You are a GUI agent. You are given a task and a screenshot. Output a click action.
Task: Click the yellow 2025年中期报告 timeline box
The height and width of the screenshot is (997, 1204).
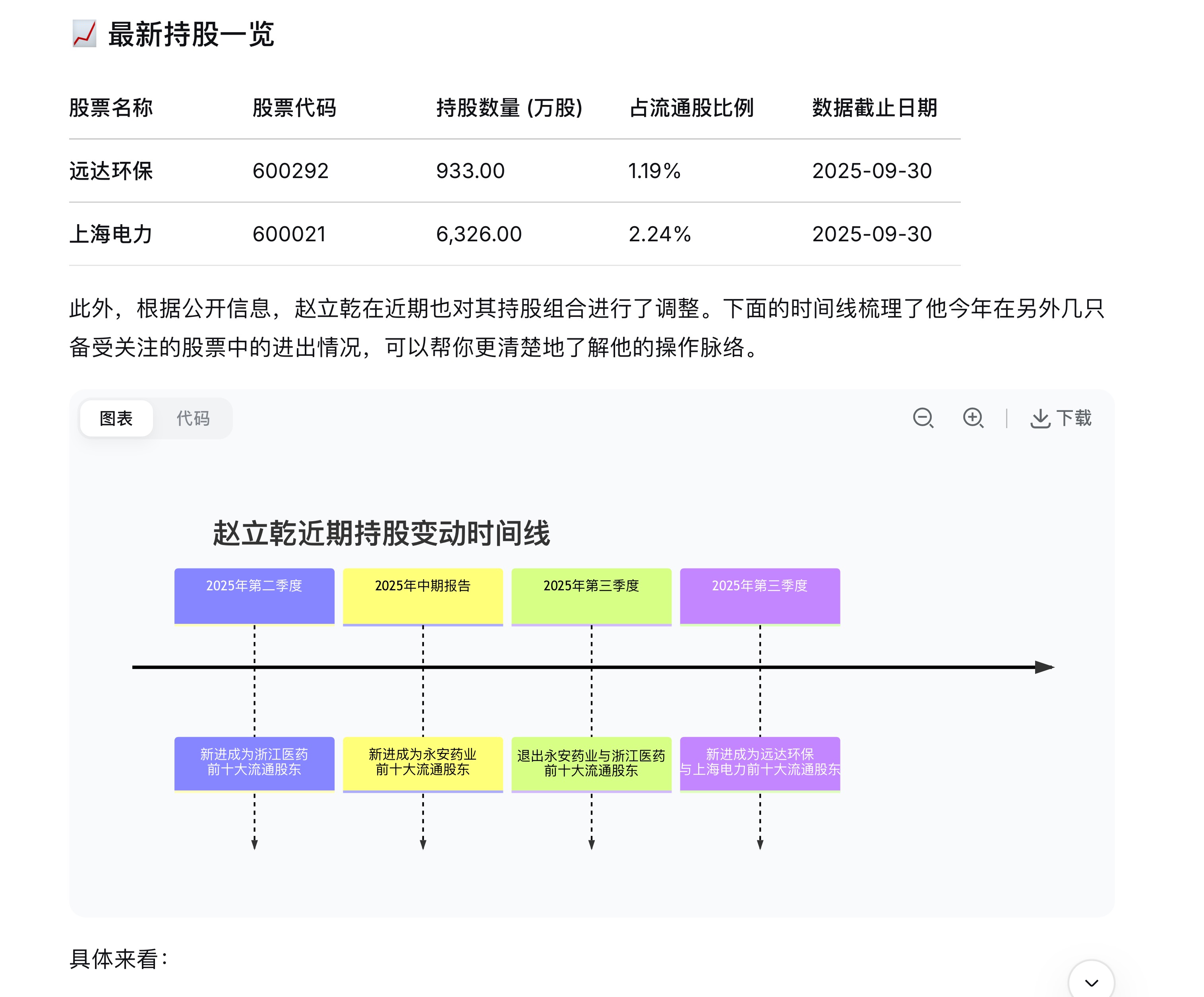[x=422, y=595]
